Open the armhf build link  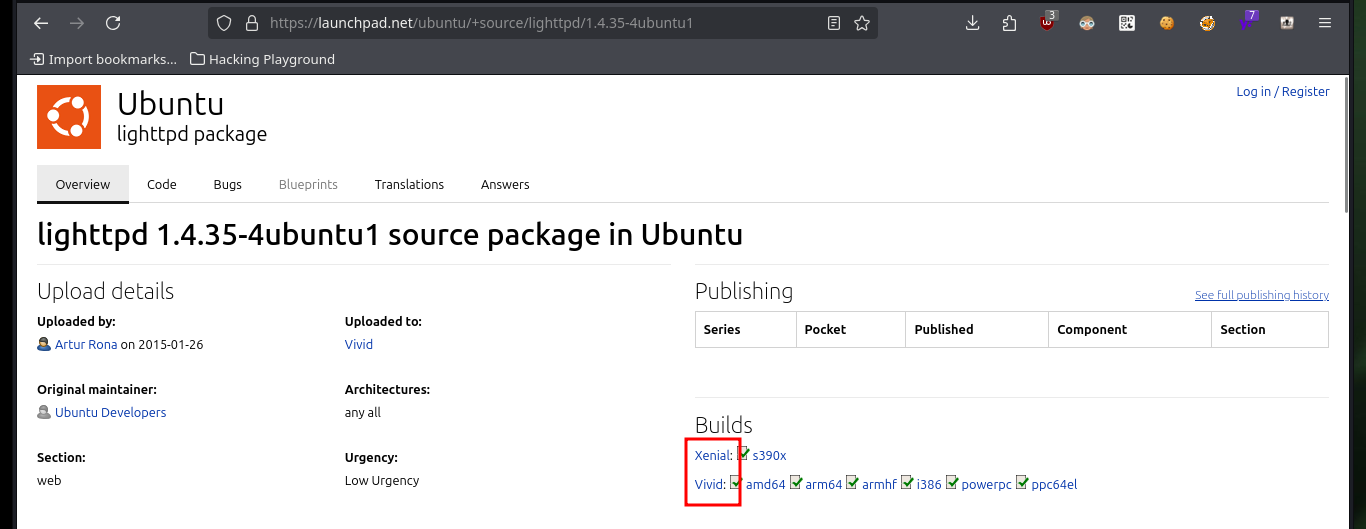(x=880, y=484)
